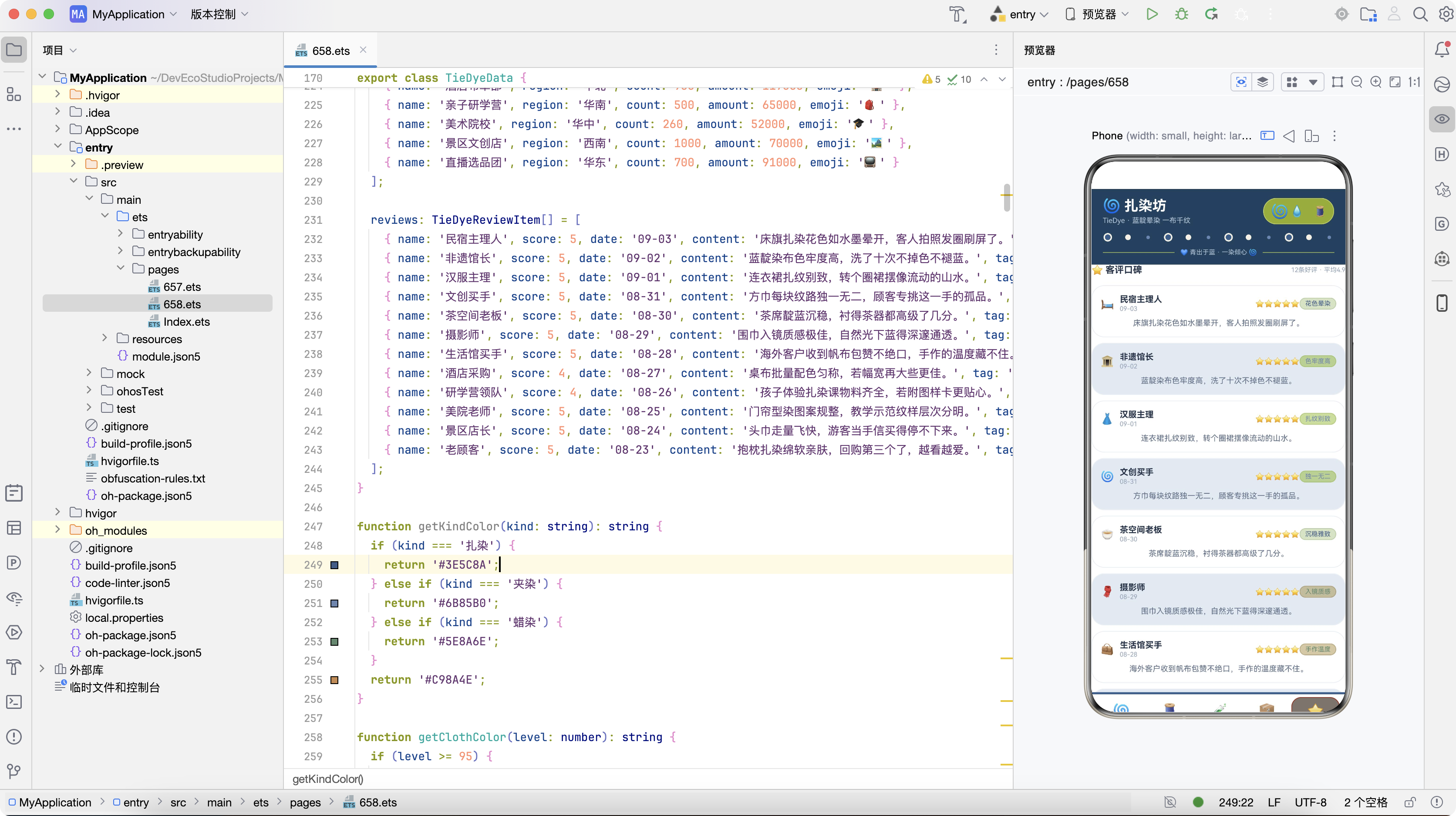Open the 版本控制 dropdown
Screen dimensions: 1456x816
tap(219, 14)
